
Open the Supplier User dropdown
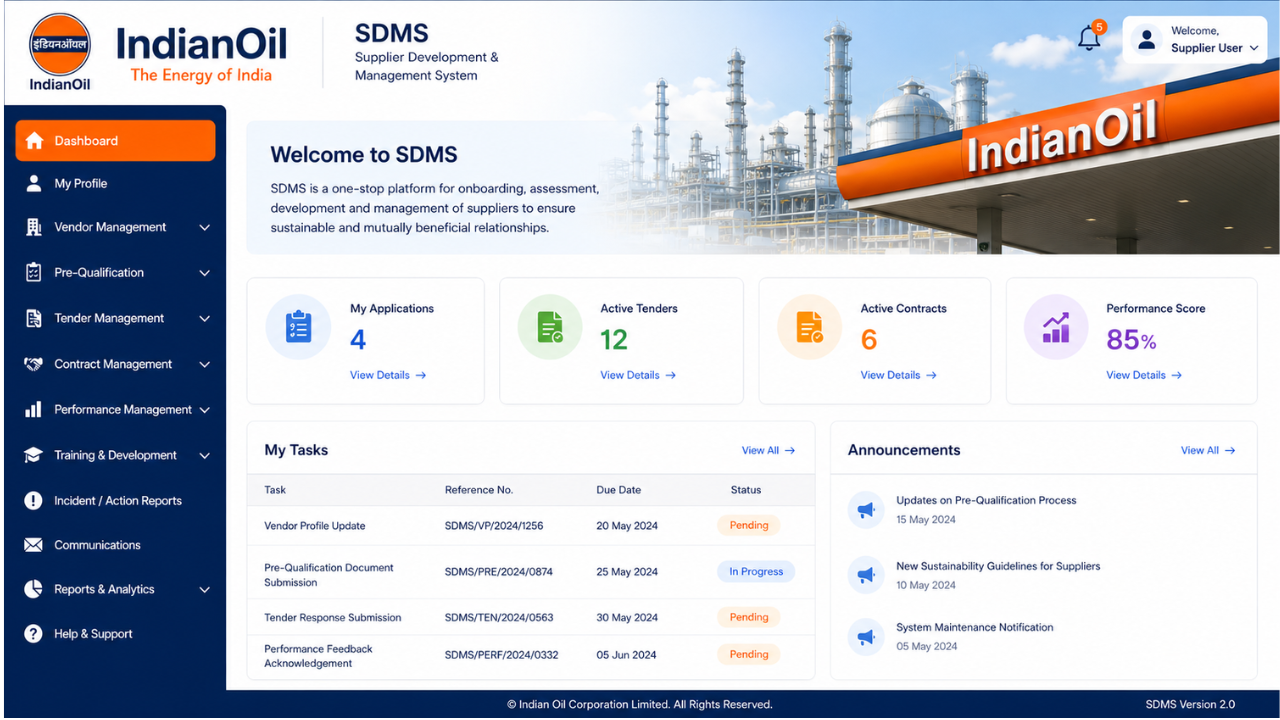pyautogui.click(x=1195, y=40)
